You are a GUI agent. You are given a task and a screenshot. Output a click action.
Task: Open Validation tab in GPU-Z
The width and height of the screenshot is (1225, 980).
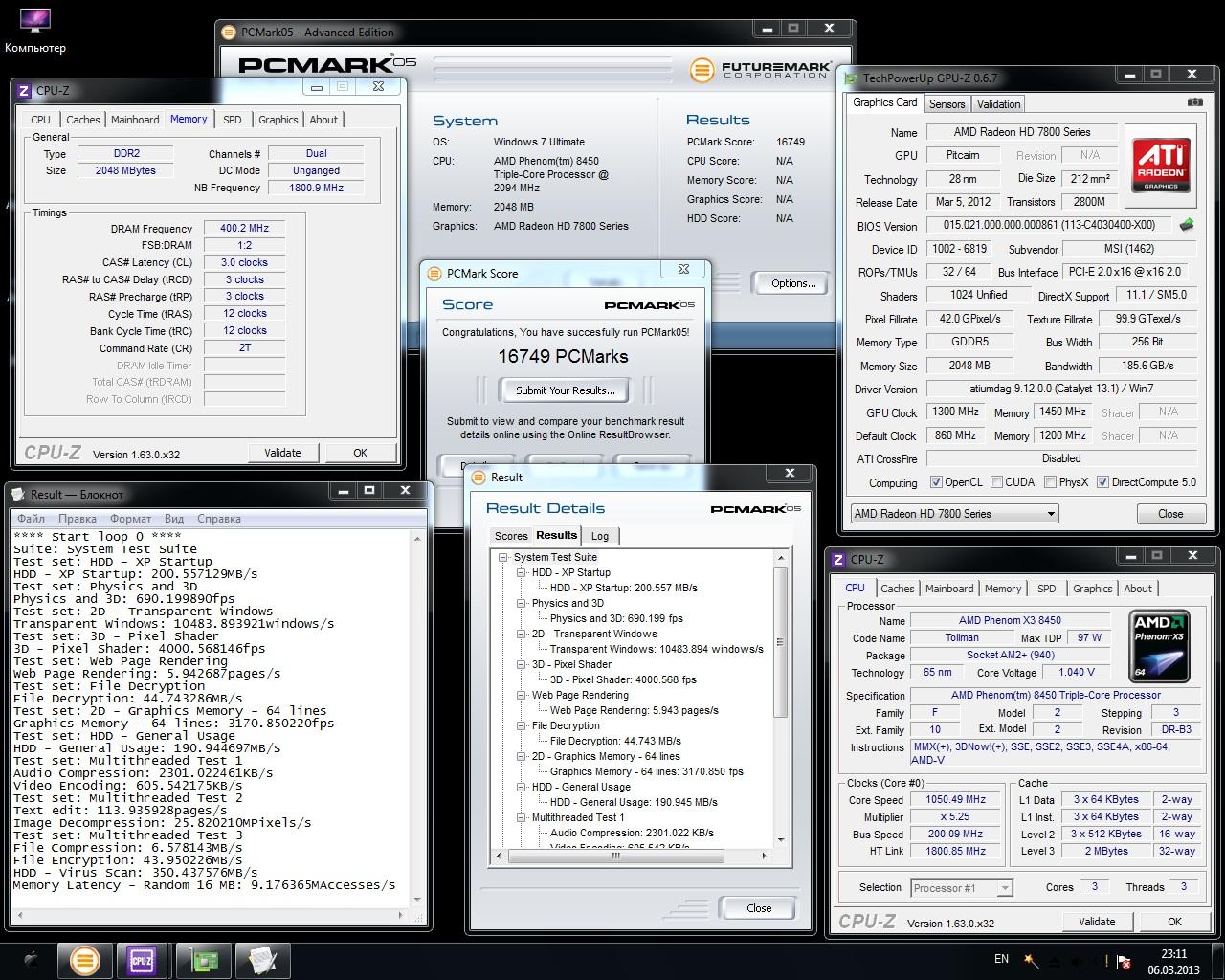998,104
